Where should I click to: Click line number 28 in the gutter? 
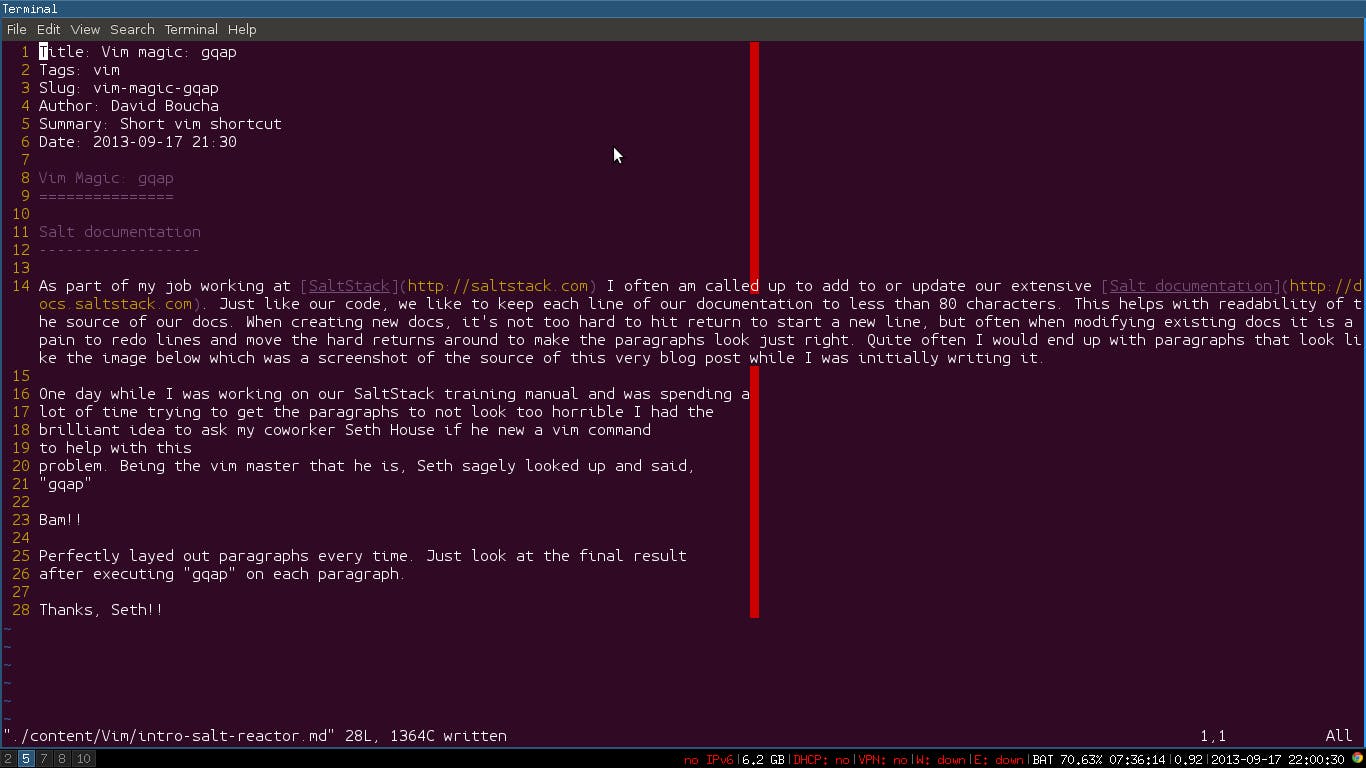[x=21, y=610]
